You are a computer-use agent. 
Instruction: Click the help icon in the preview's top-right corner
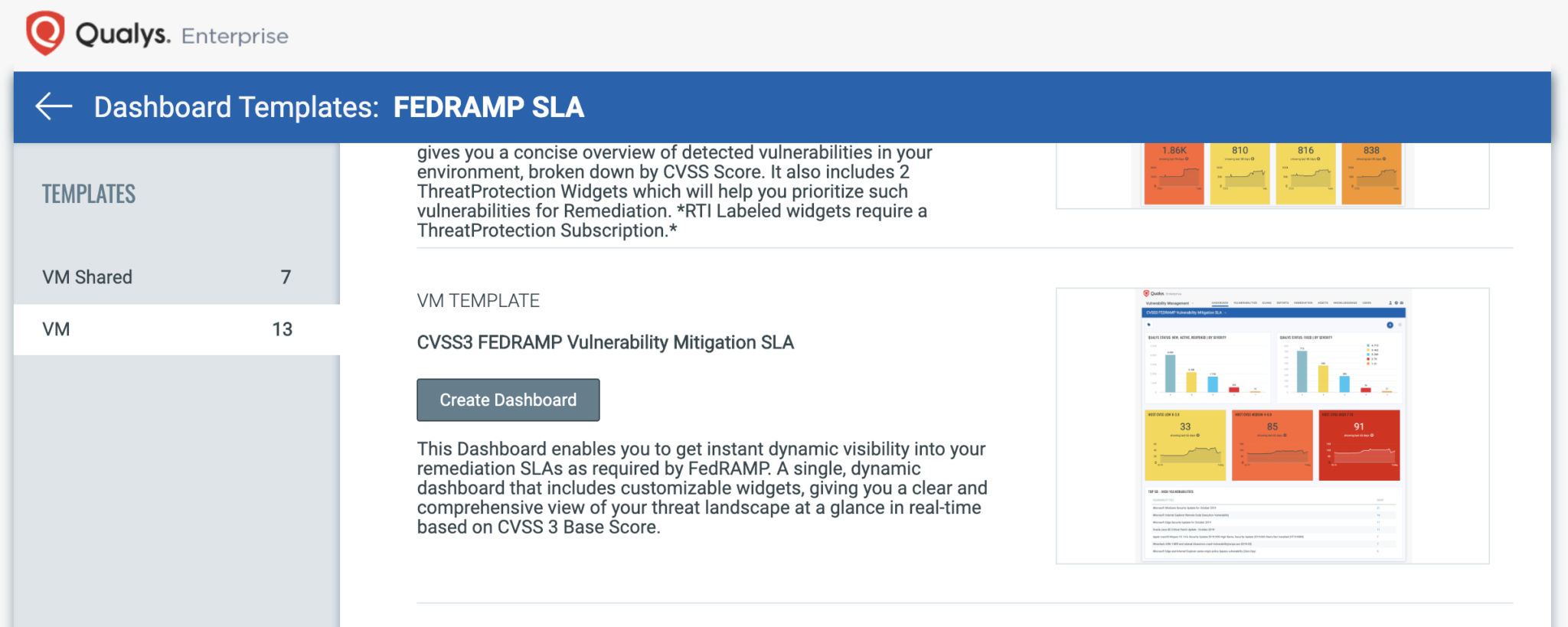(1396, 303)
